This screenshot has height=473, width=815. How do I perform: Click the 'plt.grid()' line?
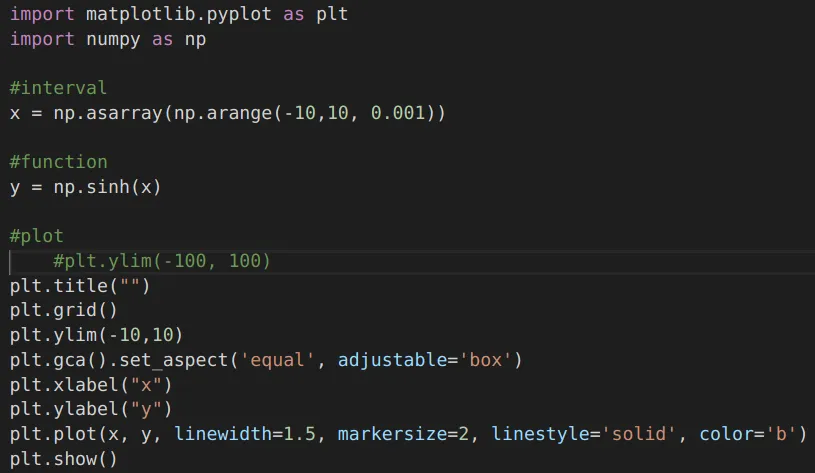(x=64, y=310)
